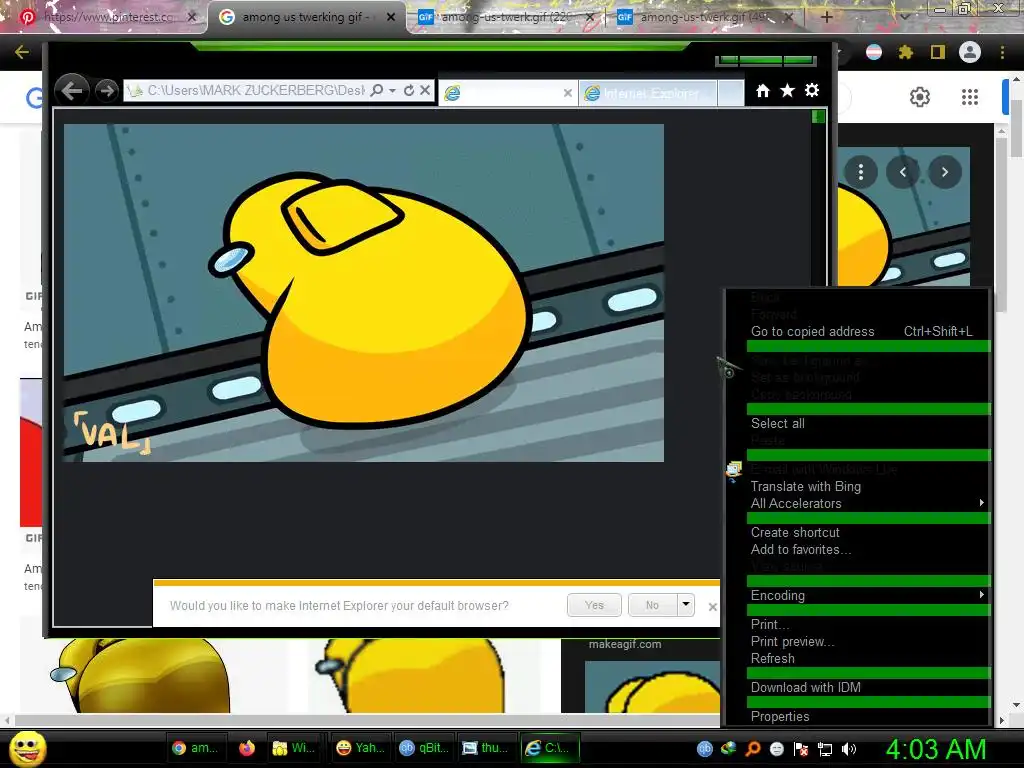Refresh page via address bar icon

409,90
